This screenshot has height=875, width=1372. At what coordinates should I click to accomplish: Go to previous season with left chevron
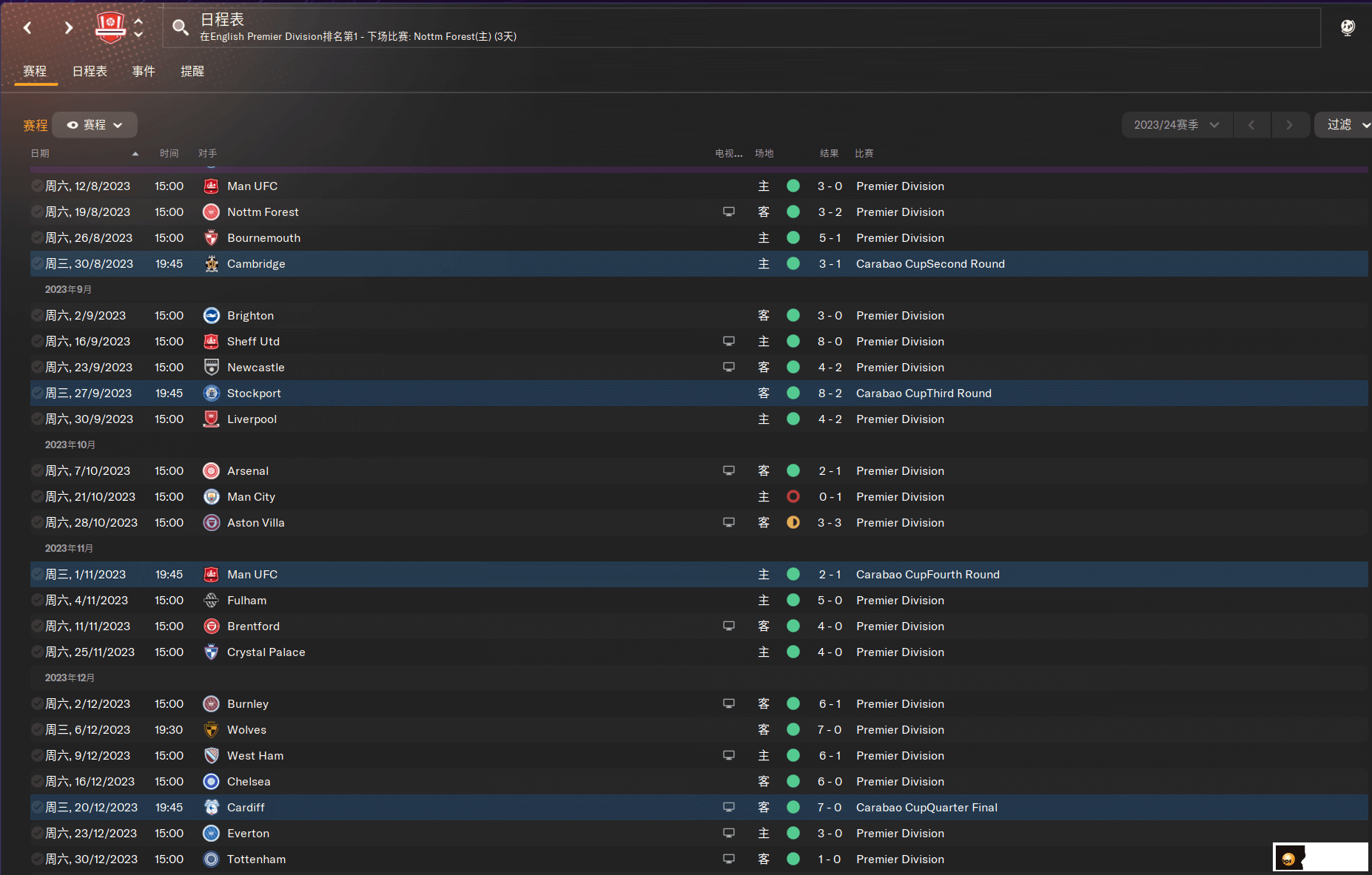point(1251,125)
